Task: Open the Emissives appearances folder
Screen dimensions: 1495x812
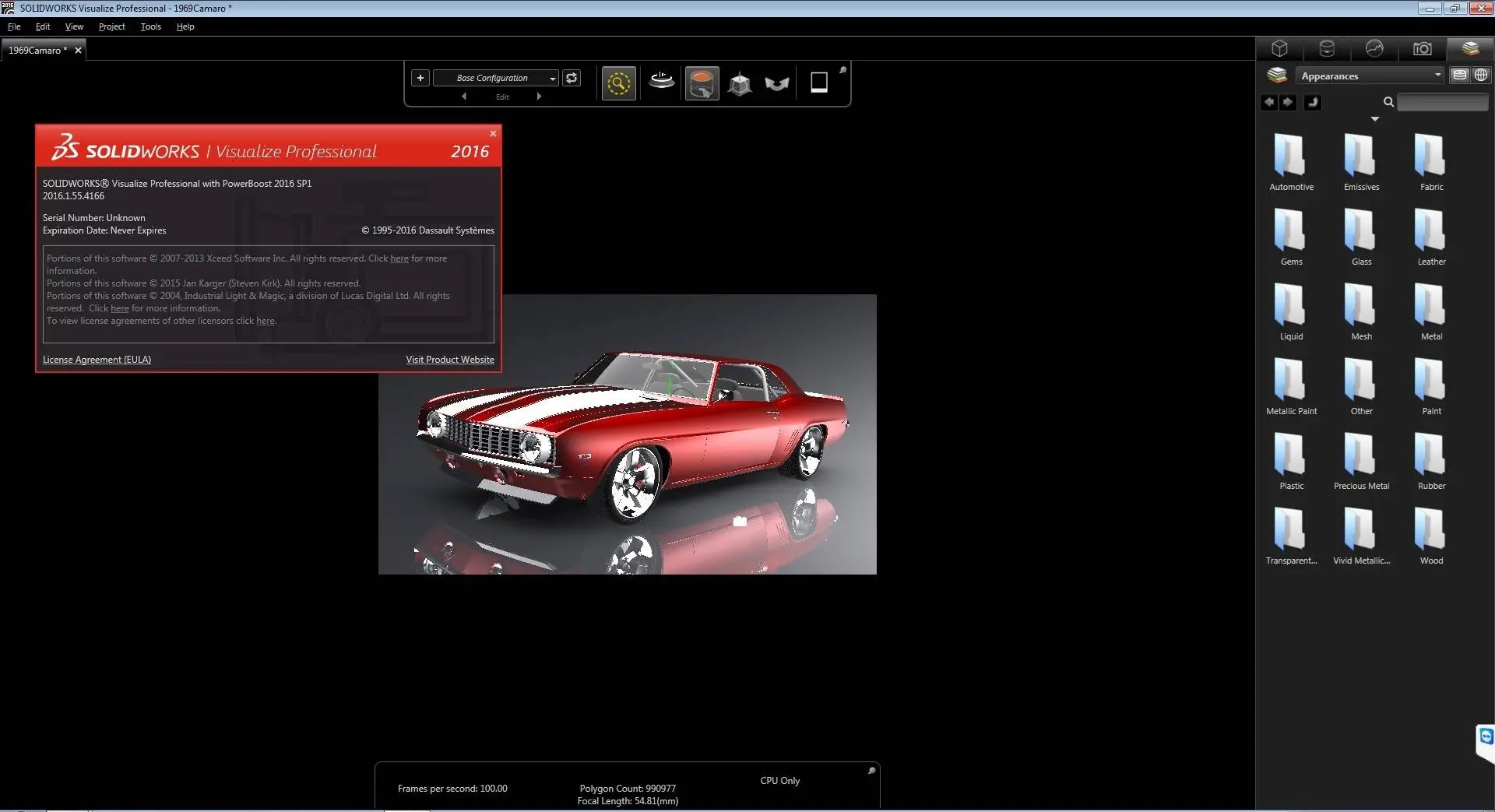Action: 1361,162
